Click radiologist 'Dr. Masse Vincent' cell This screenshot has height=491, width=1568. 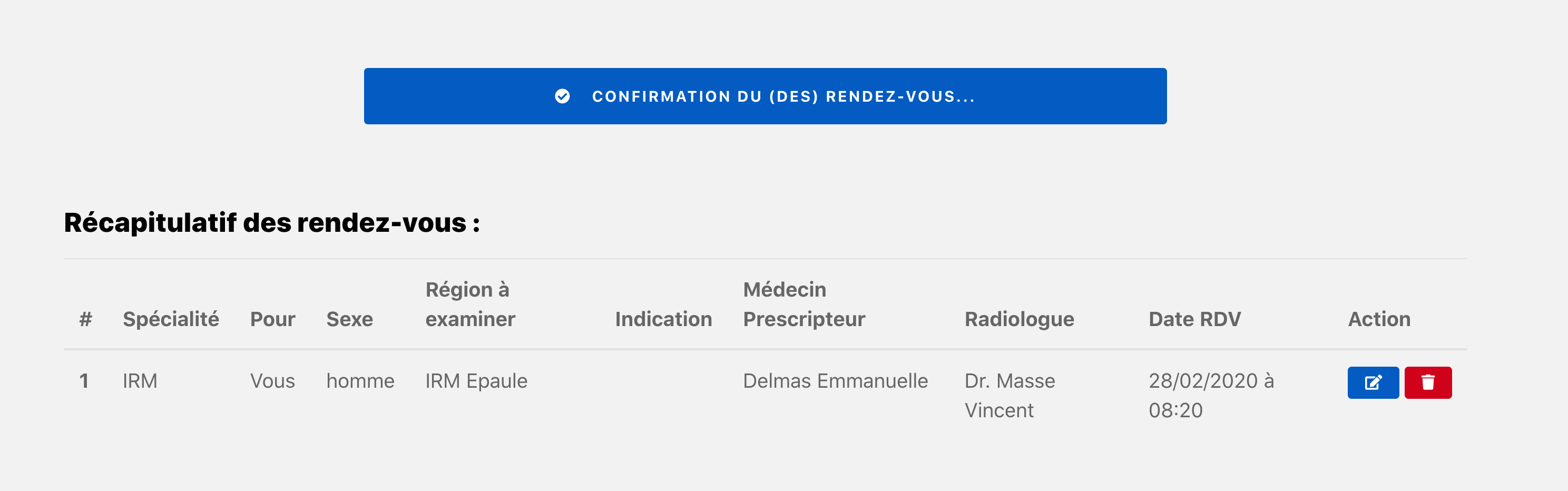1009,396
